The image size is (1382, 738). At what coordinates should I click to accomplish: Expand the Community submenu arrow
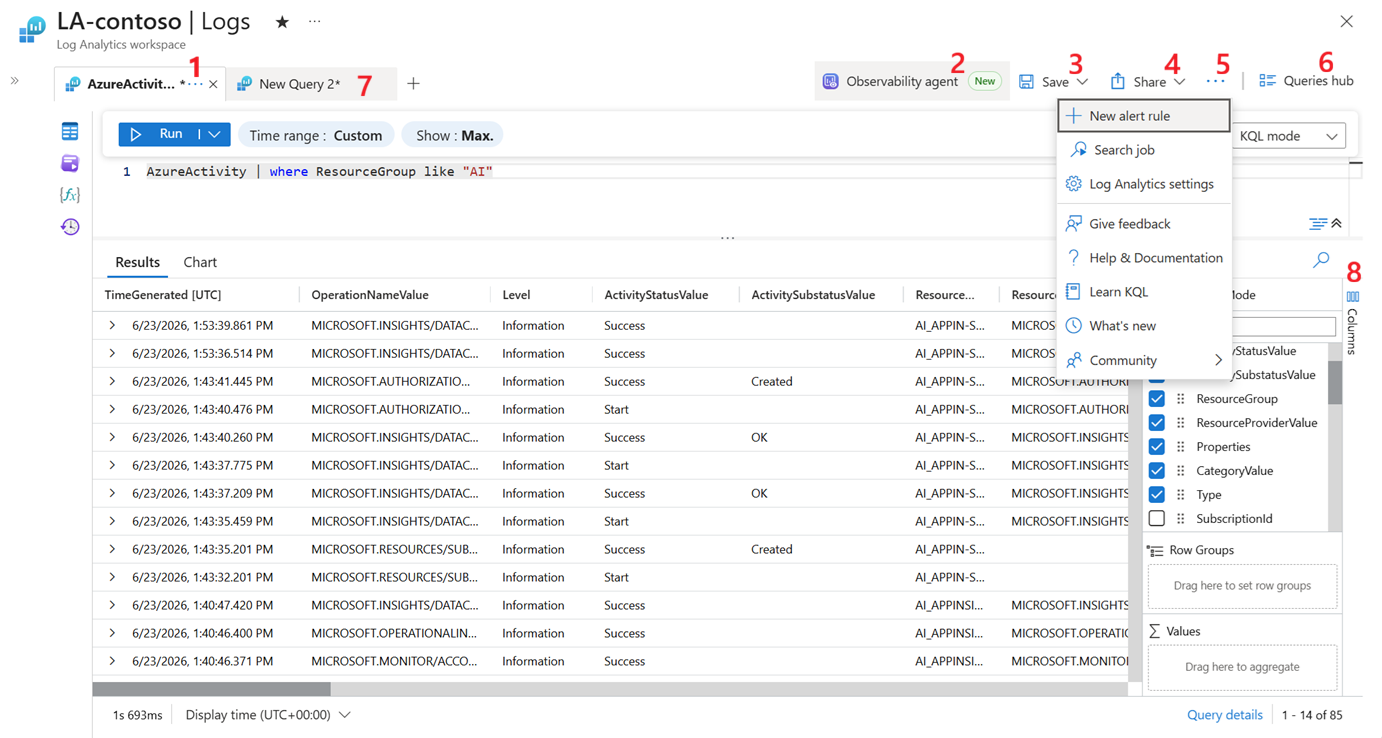point(1218,360)
